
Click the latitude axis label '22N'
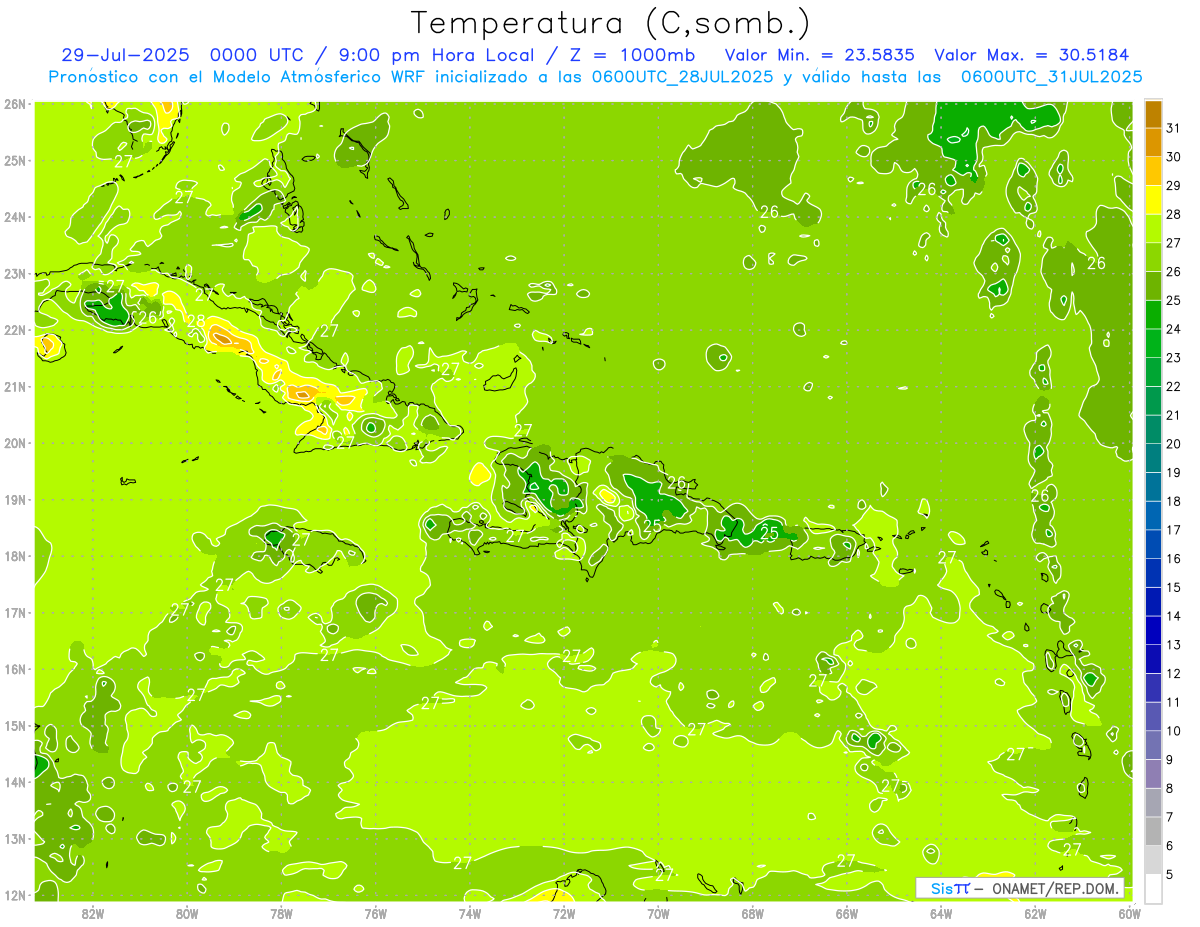[14, 330]
